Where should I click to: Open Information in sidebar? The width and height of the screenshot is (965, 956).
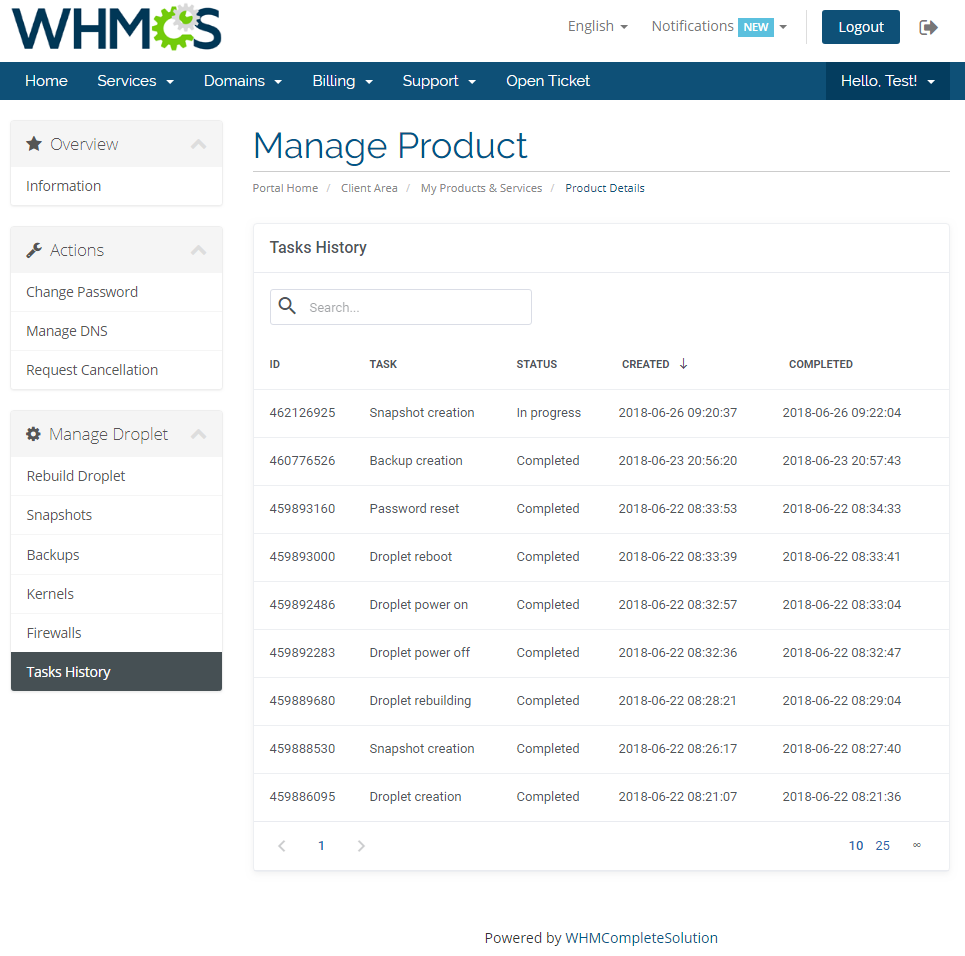coord(116,186)
